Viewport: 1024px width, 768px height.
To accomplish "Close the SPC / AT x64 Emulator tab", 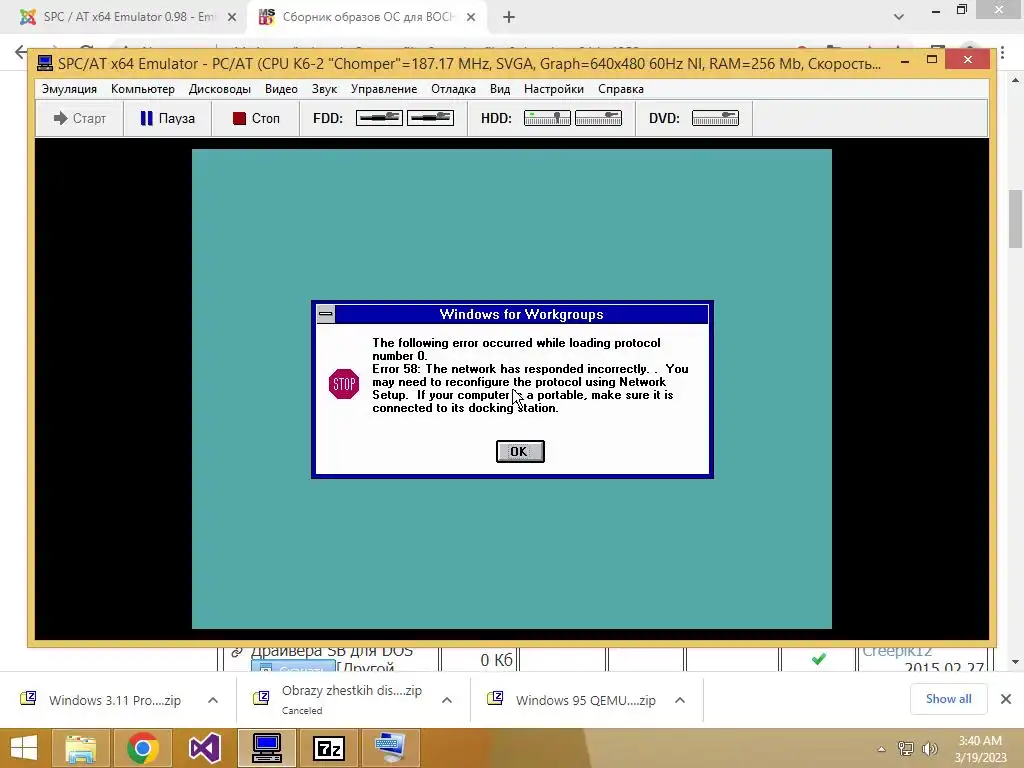I will coord(232,17).
